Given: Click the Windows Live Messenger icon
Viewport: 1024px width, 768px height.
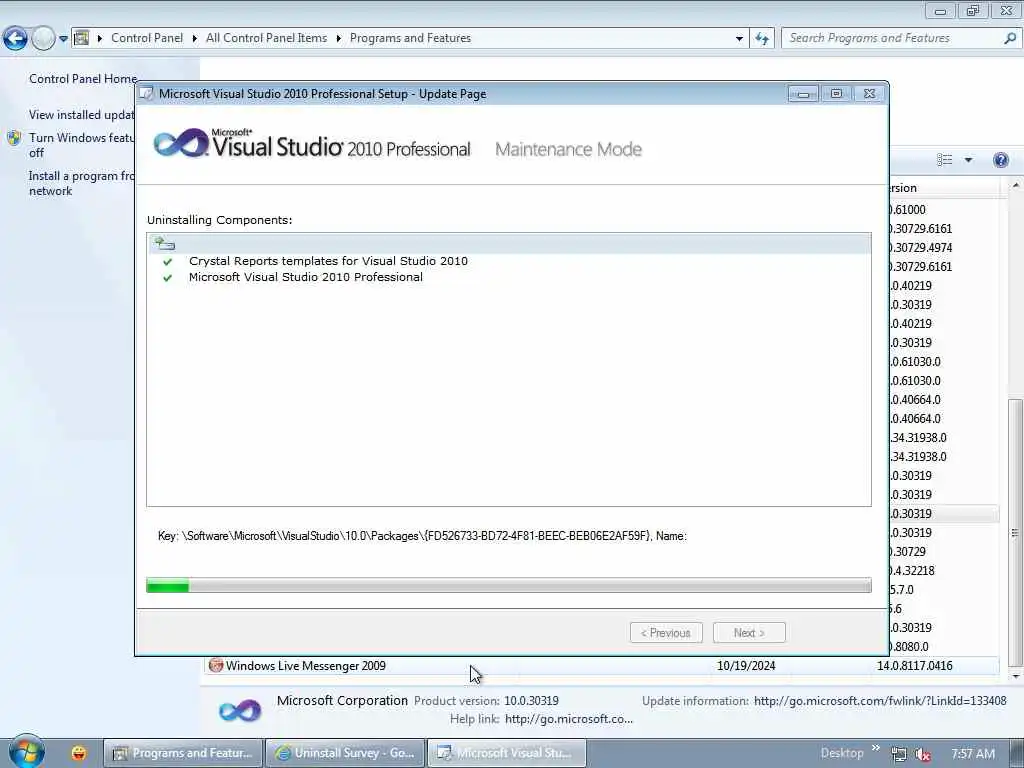Looking at the screenshot, I should tap(216, 665).
